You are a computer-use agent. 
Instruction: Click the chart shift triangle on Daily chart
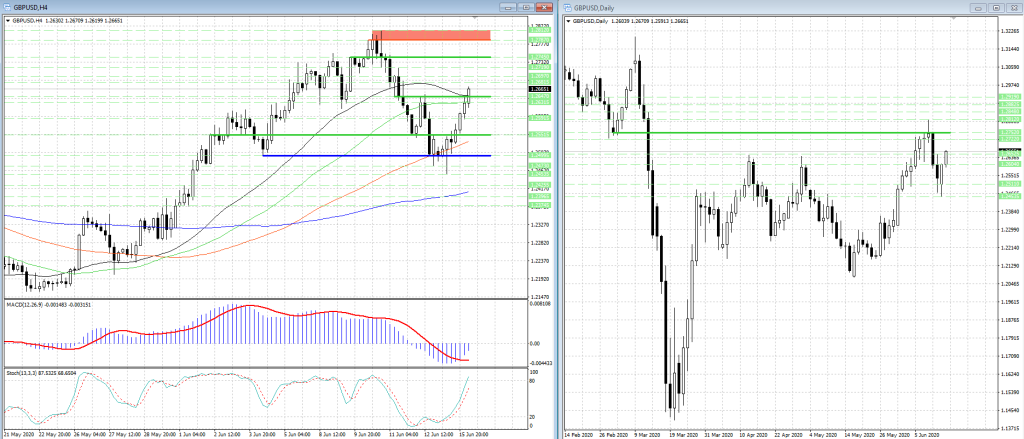coord(952,18)
